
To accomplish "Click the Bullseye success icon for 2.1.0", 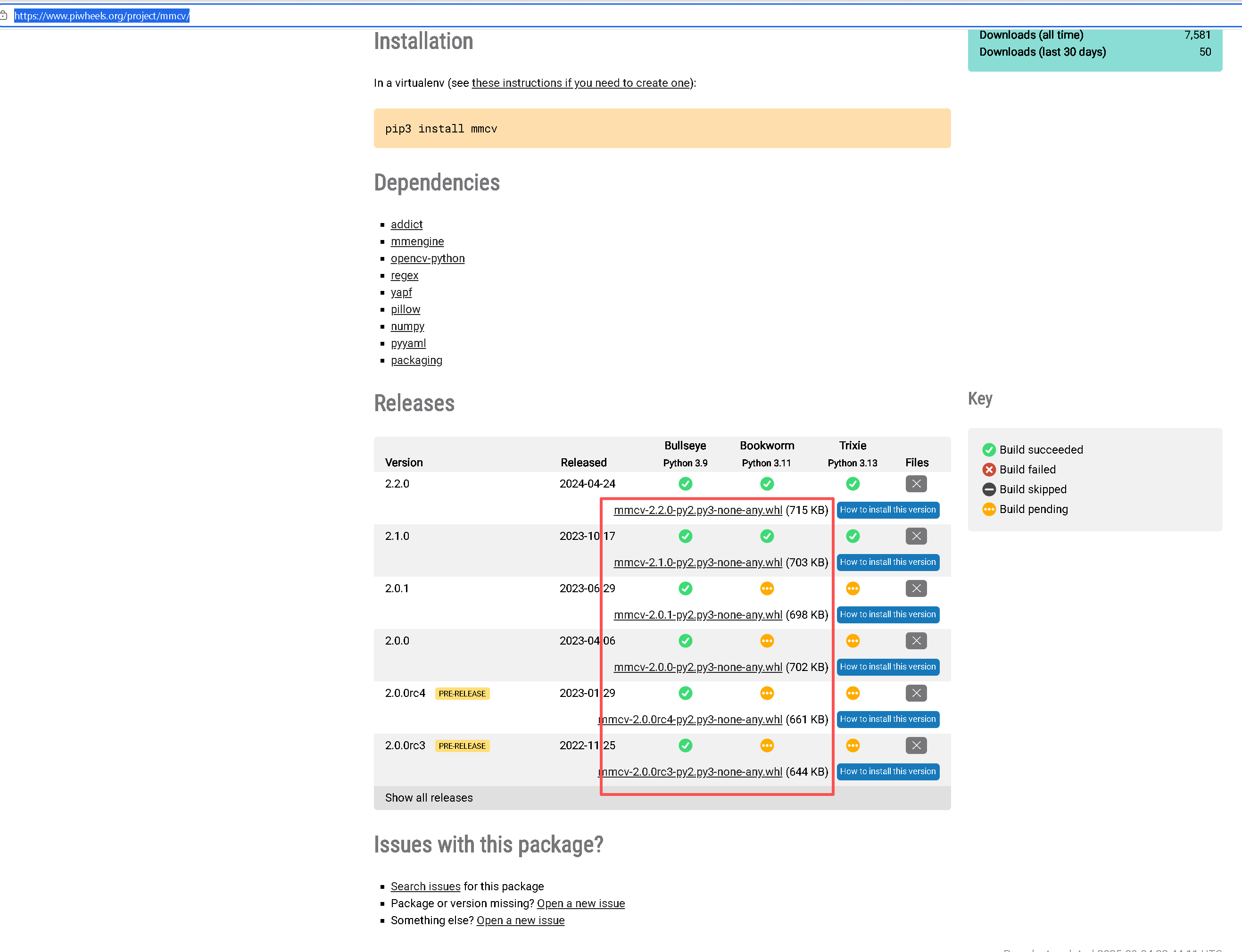I will (x=685, y=536).
